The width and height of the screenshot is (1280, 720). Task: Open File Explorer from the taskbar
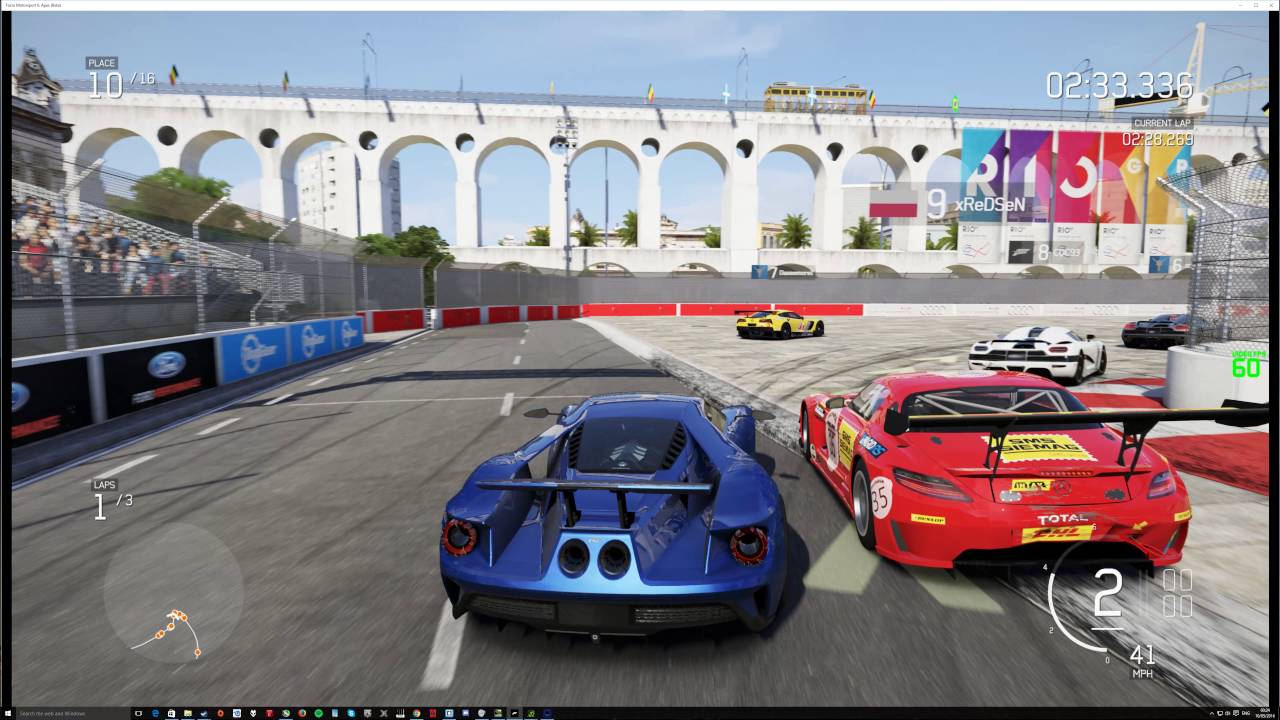[187, 713]
